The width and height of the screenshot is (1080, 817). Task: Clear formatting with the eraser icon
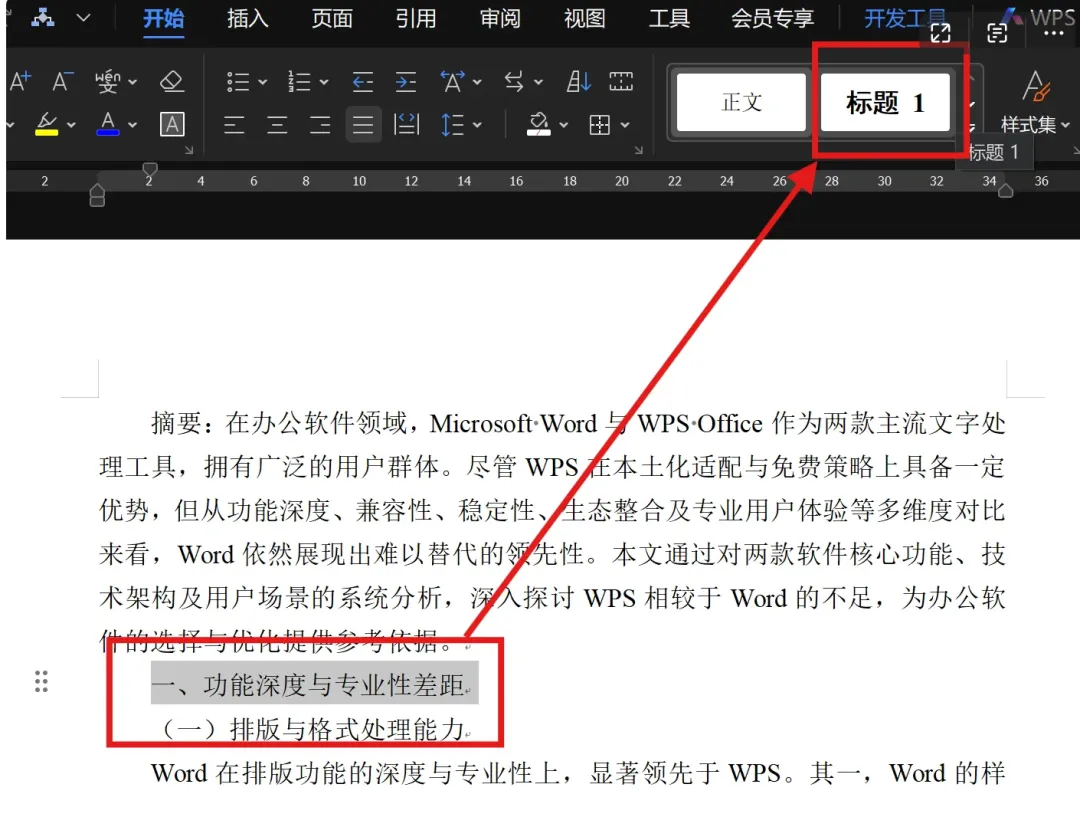(x=172, y=81)
